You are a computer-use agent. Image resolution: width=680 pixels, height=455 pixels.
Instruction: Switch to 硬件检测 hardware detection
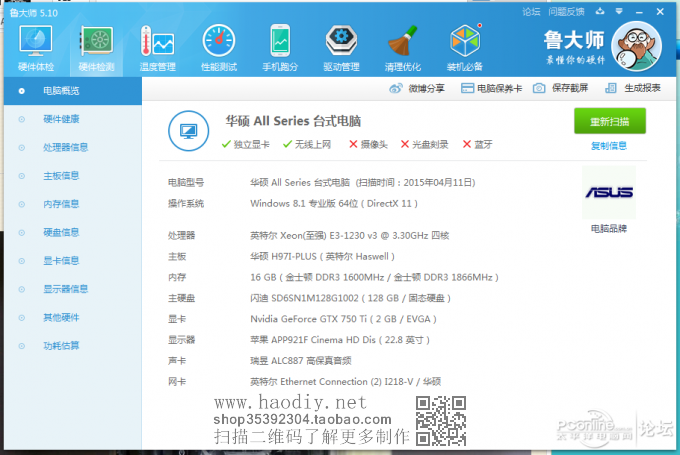(x=96, y=47)
